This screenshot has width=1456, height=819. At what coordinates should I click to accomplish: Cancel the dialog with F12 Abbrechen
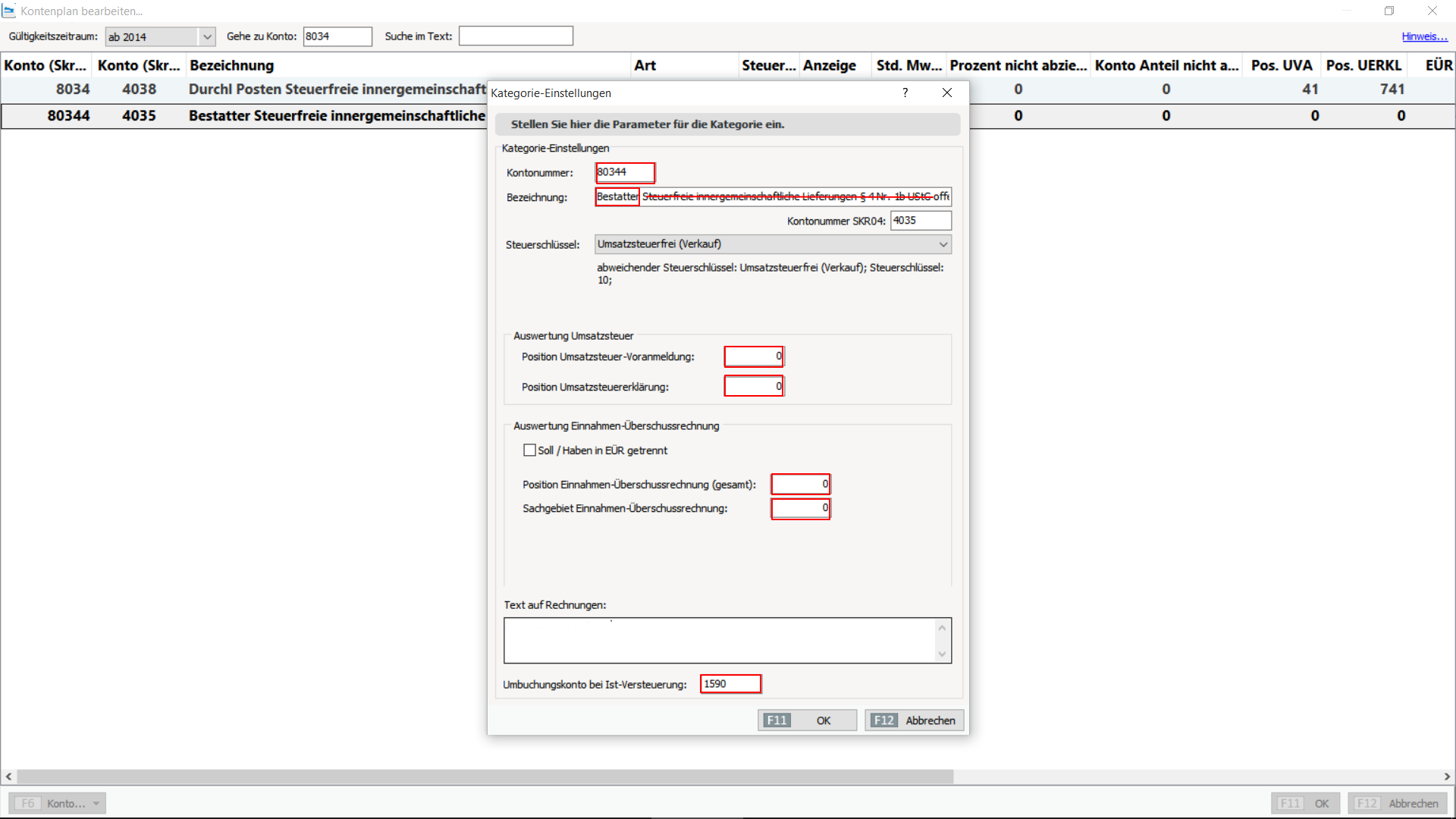914,720
